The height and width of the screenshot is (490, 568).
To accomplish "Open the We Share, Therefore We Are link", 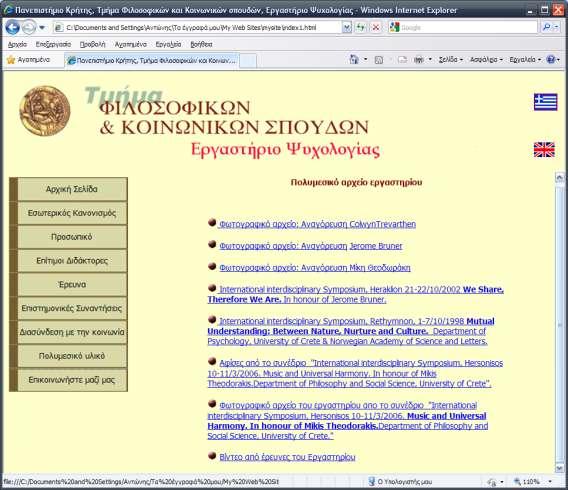I will click(355, 294).
